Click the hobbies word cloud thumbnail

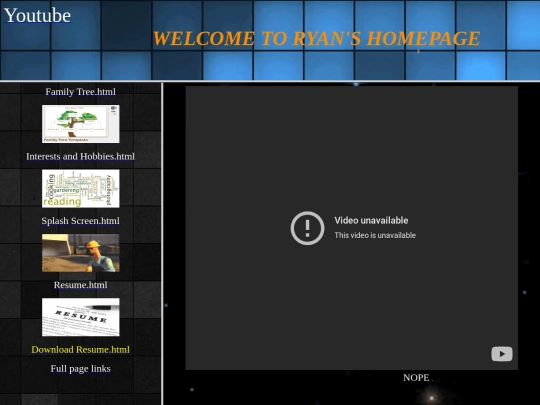click(81, 188)
